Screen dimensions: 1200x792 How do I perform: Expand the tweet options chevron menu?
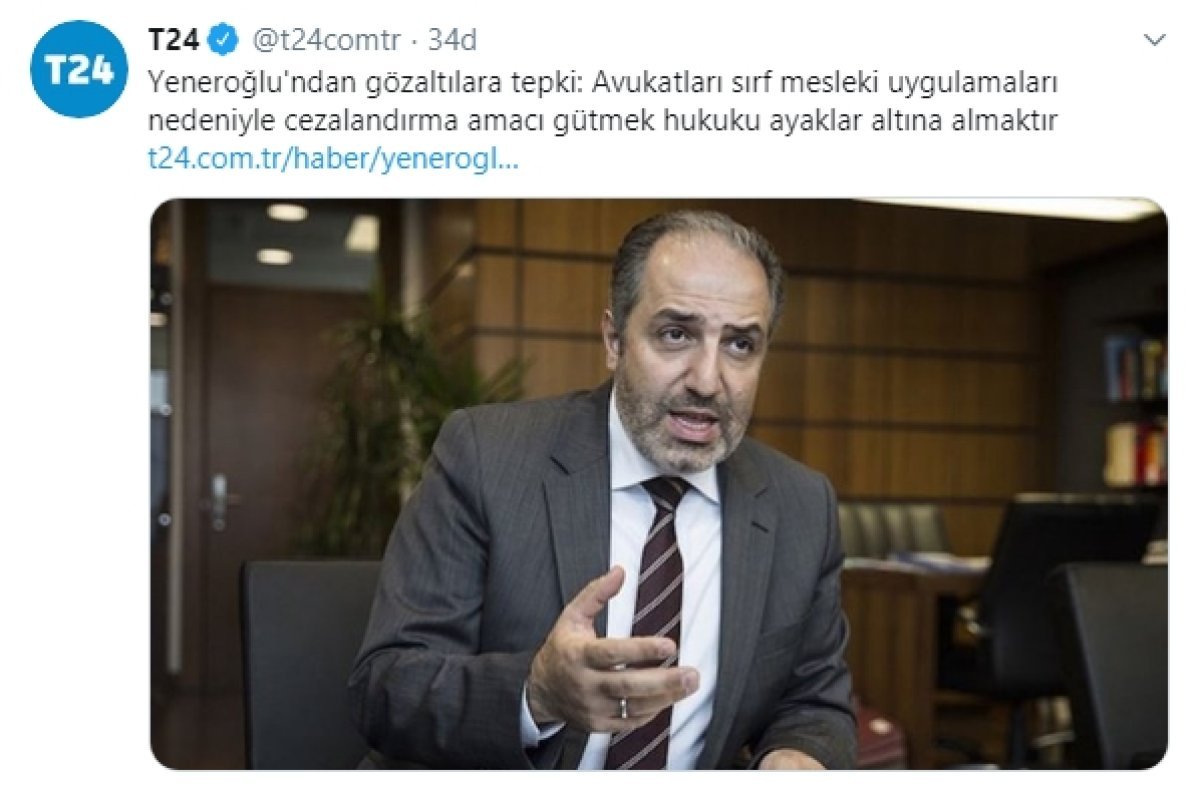[1154, 40]
